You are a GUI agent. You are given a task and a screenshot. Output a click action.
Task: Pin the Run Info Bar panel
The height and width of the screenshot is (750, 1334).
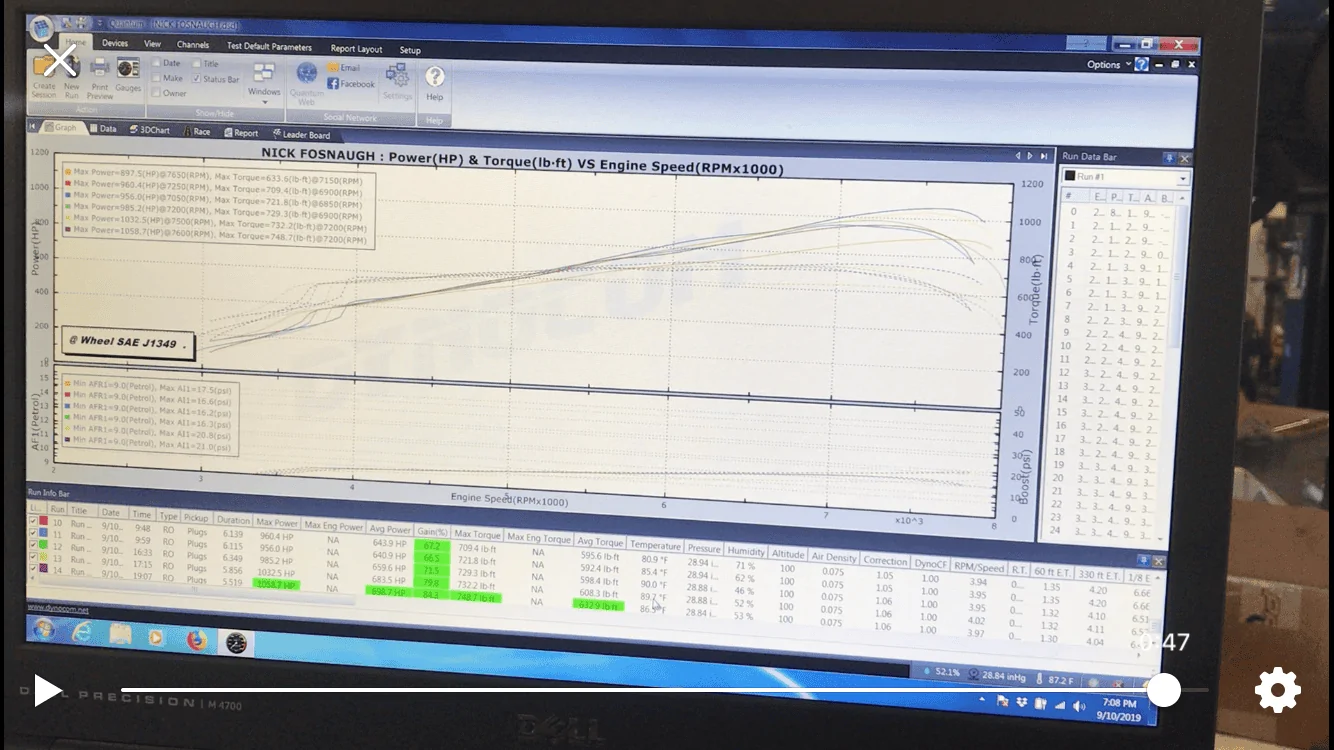(1144, 561)
